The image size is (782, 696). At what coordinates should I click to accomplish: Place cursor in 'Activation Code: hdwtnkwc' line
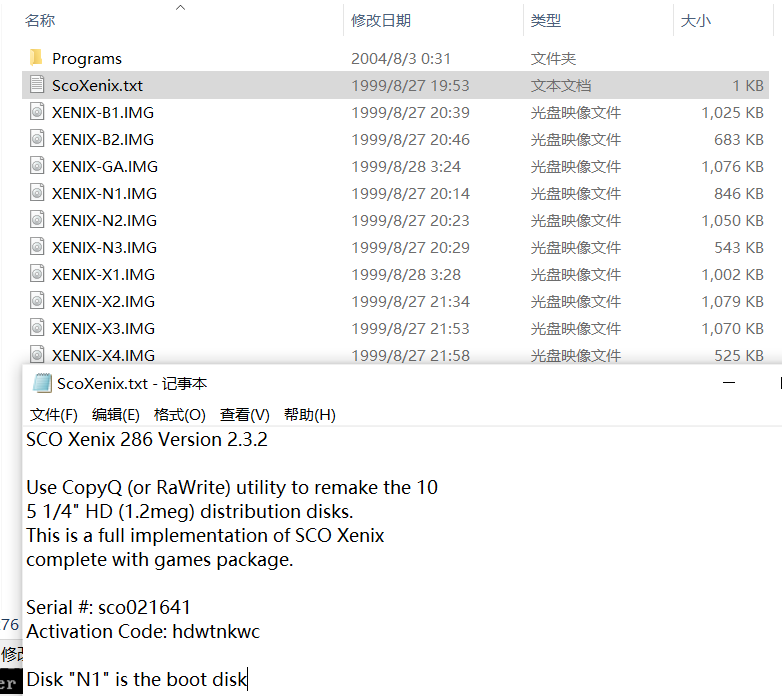(143, 631)
